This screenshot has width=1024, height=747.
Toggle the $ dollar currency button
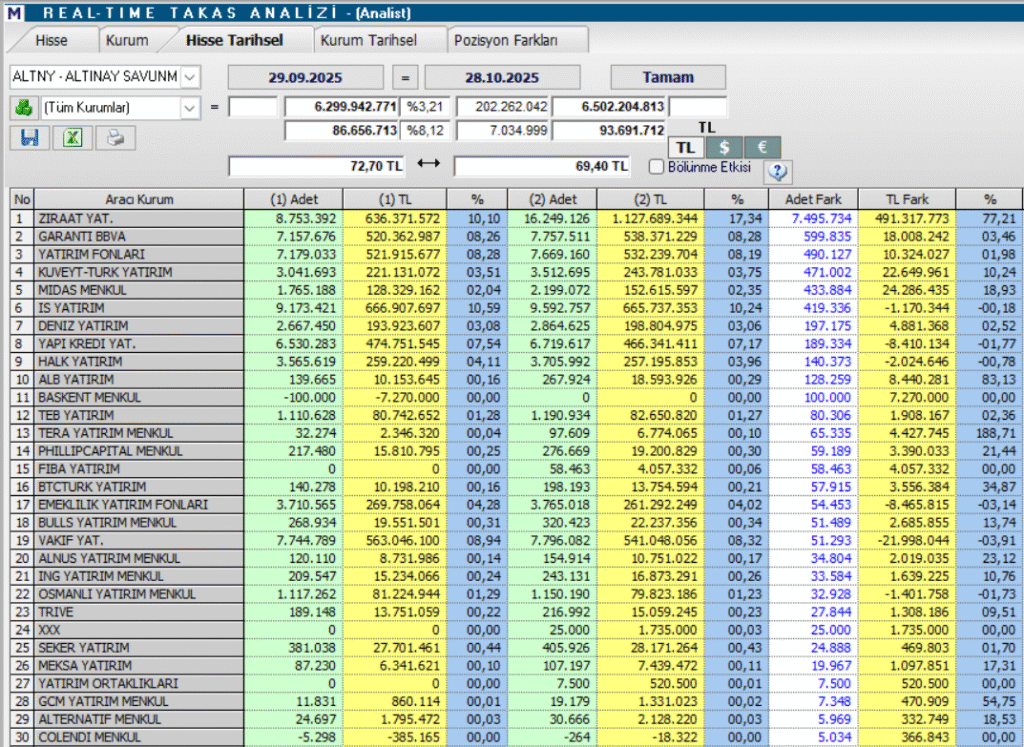722,146
